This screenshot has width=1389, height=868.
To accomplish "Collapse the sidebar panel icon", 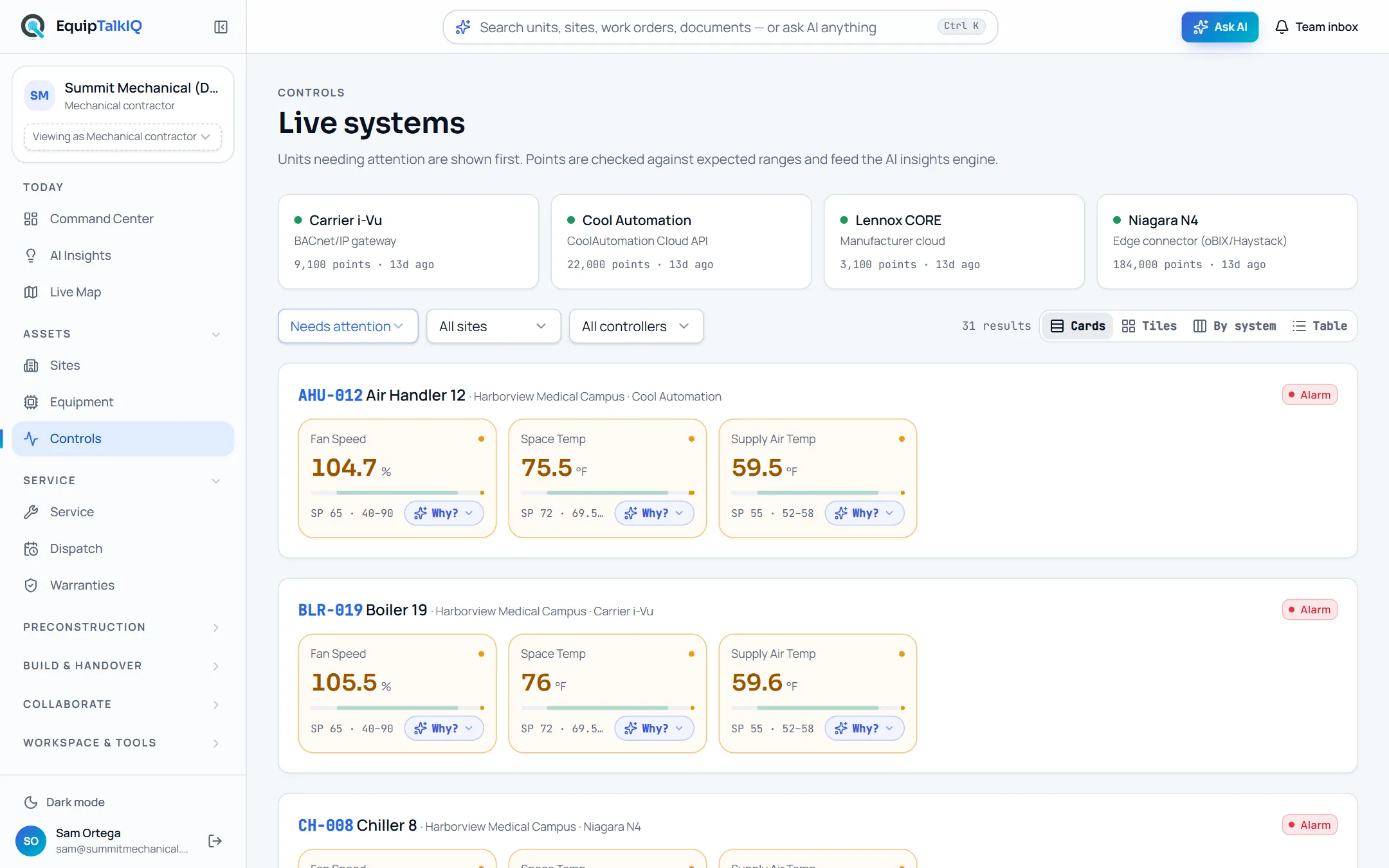I will (221, 27).
